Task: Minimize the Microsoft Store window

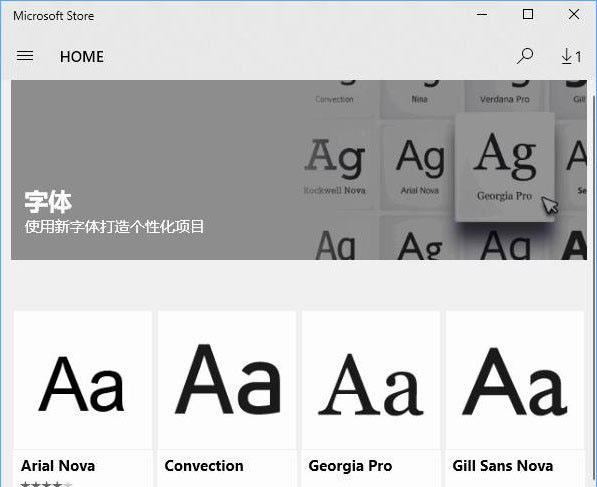Action: pyautogui.click(x=482, y=14)
